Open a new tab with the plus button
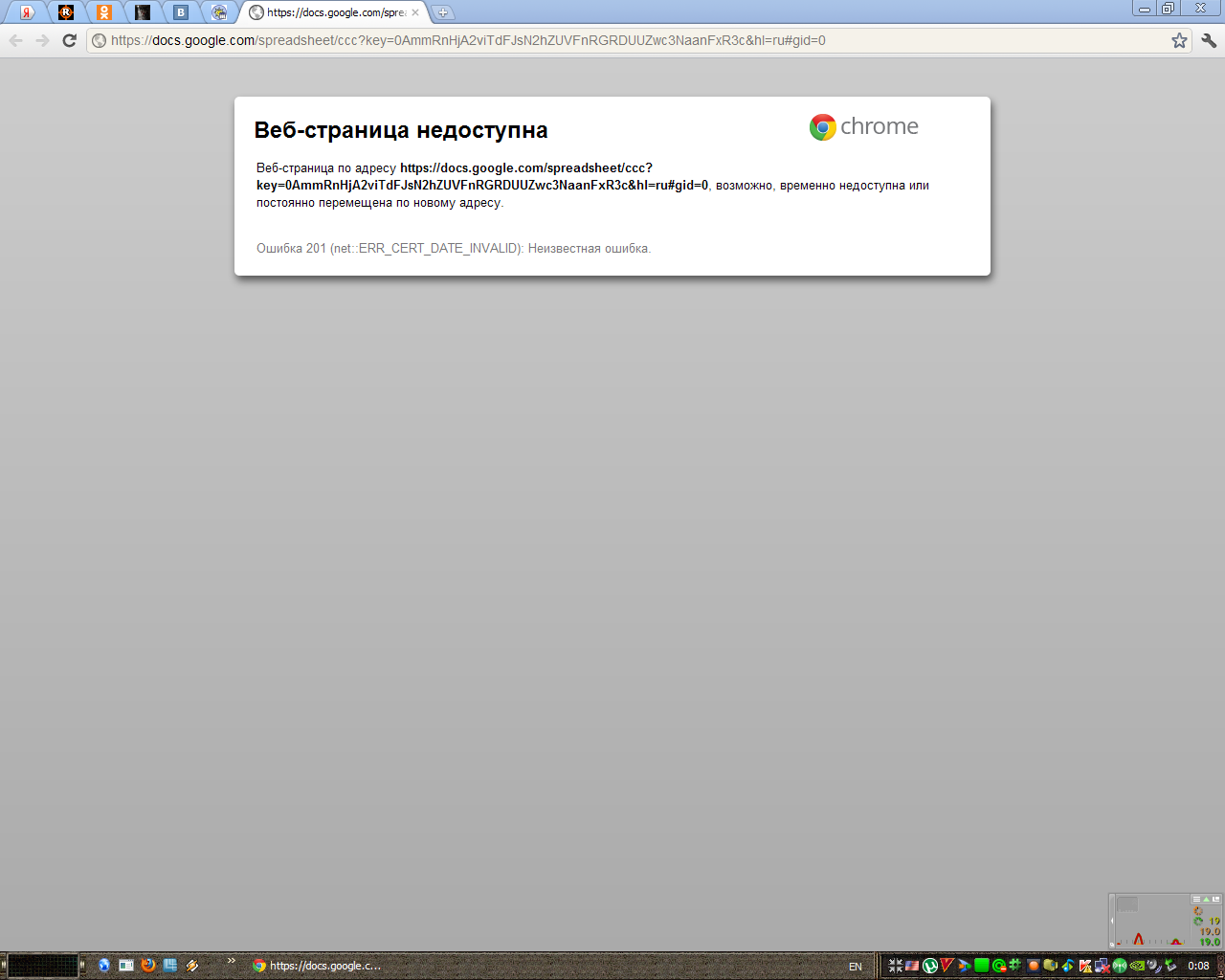Image resolution: width=1225 pixels, height=980 pixels. tap(443, 13)
